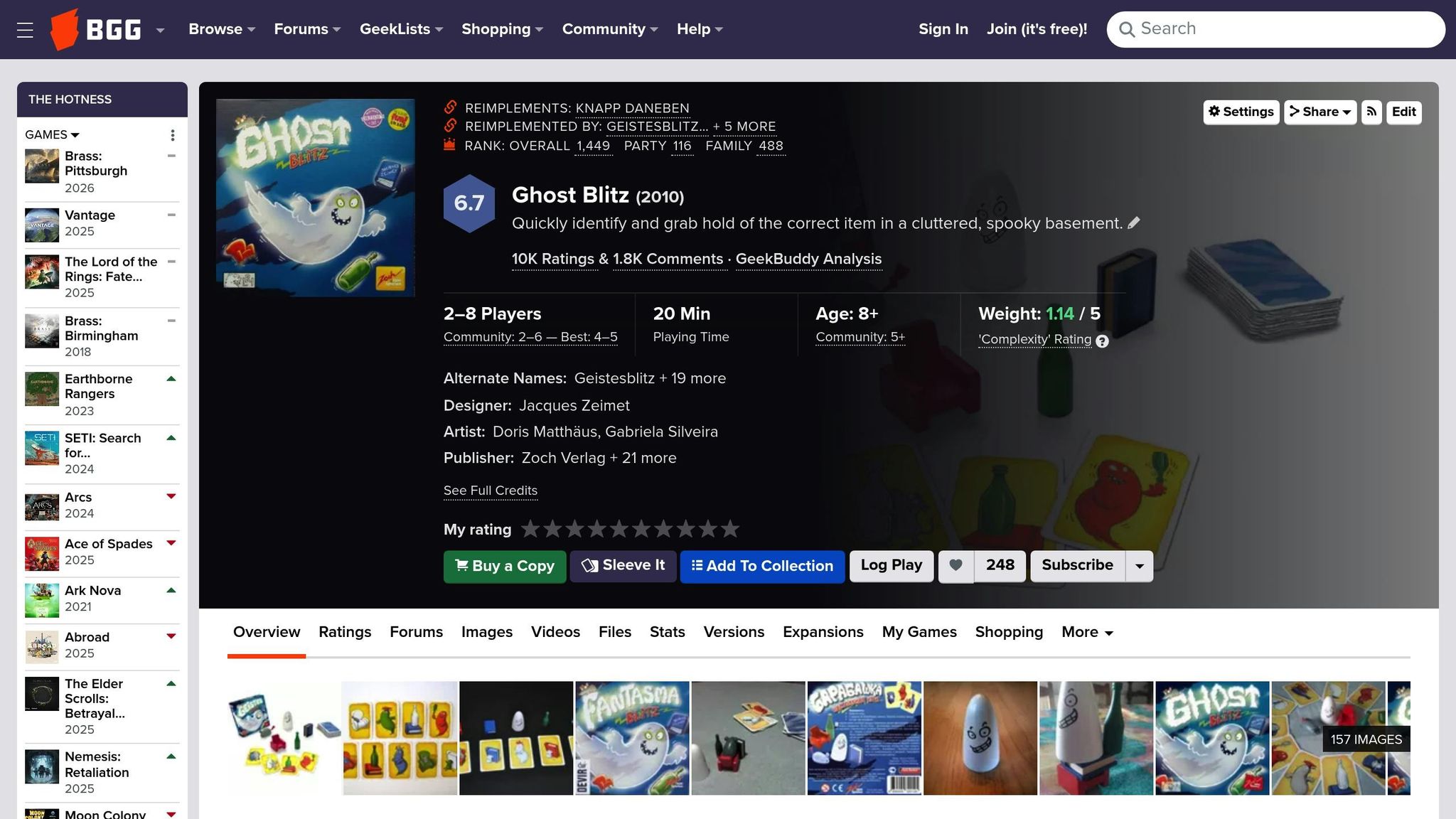Open the Community menu
This screenshot has height=819, width=1456.
click(x=610, y=29)
